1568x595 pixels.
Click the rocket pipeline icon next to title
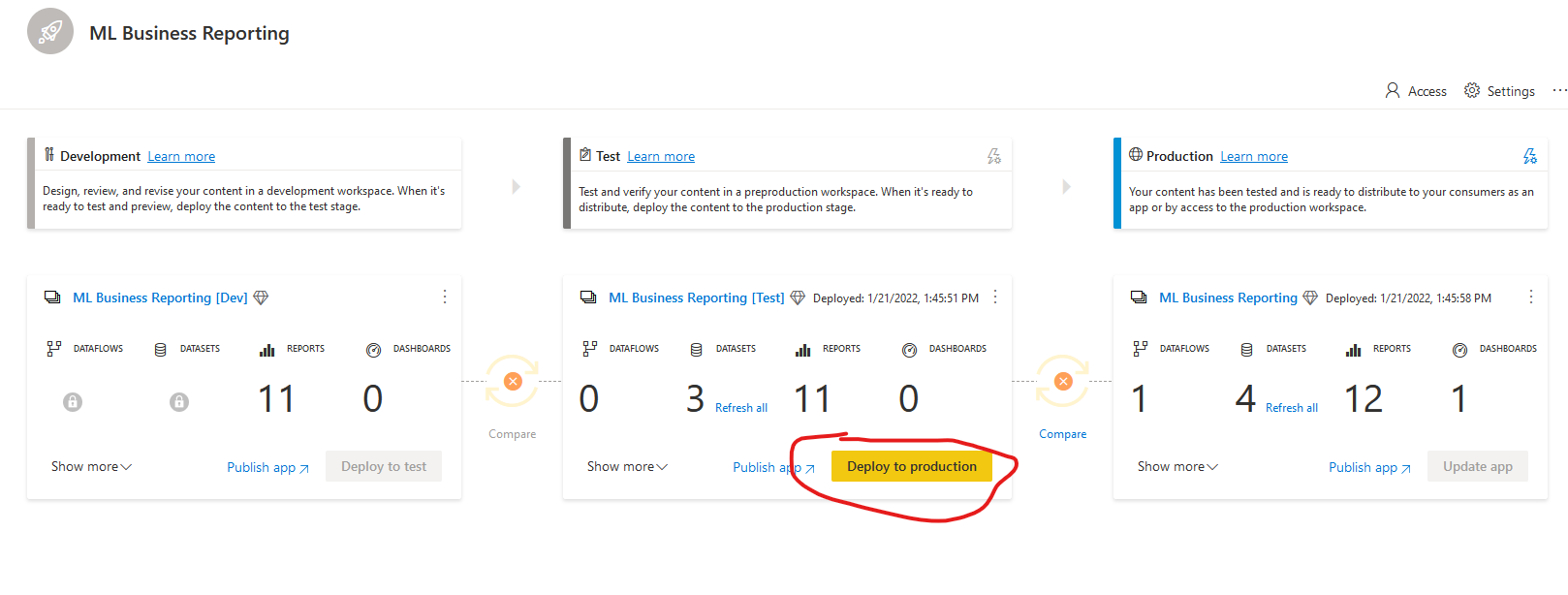[50, 32]
